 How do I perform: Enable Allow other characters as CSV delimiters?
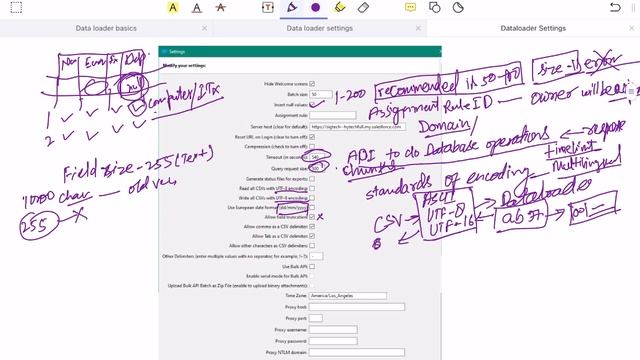pos(312,246)
